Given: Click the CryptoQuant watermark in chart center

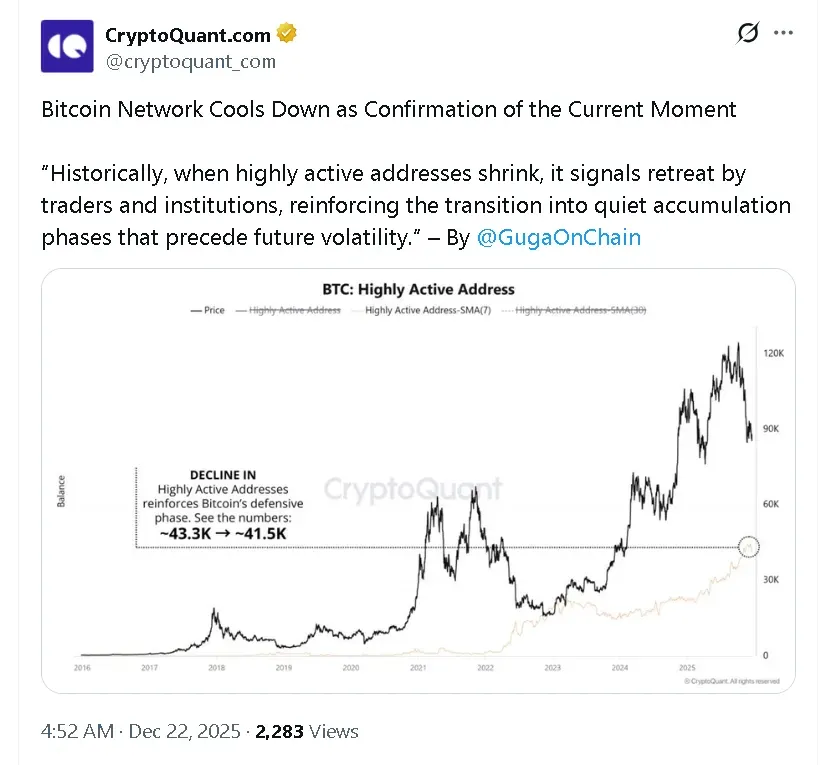Looking at the screenshot, I should (414, 489).
